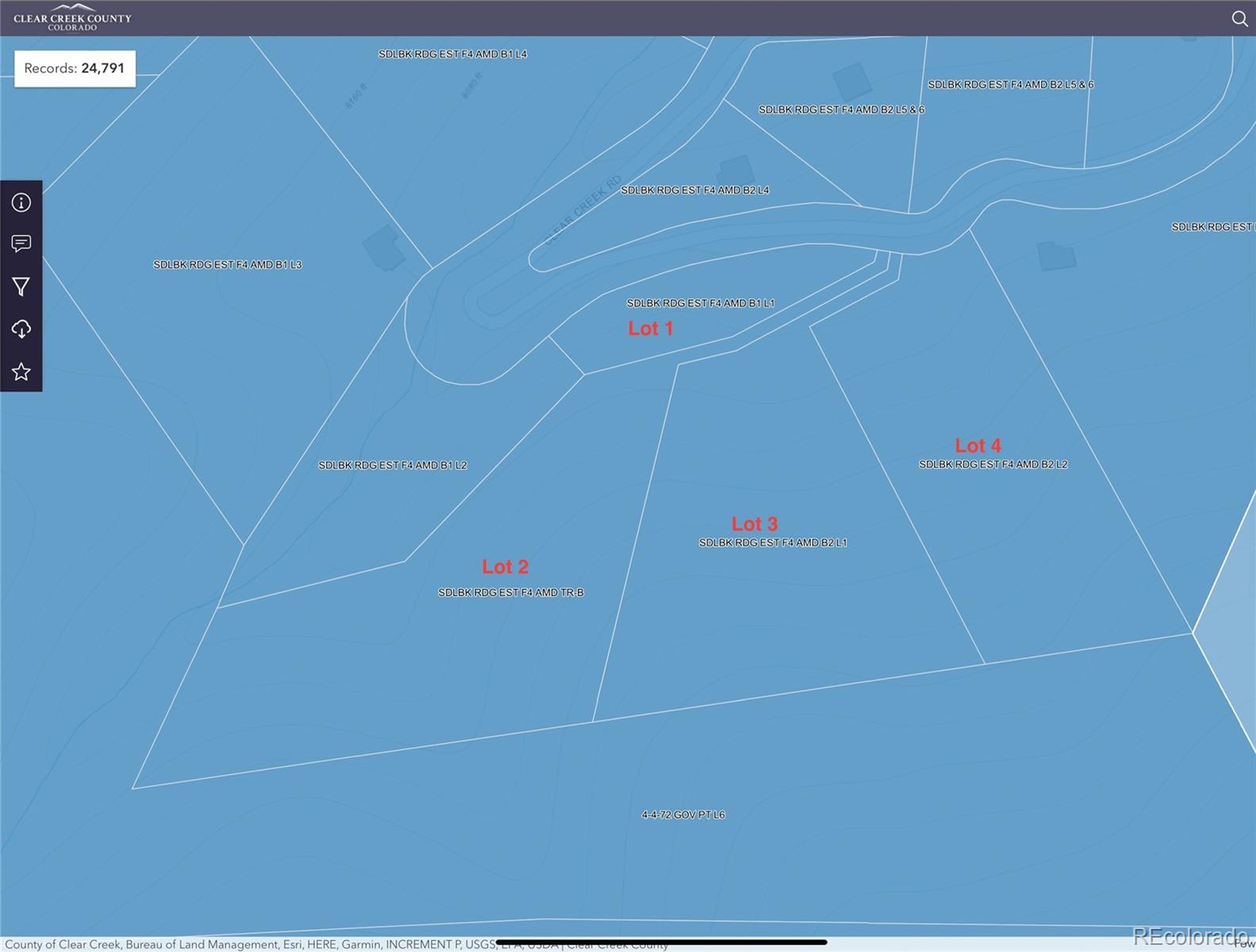Open the search magnifier in the header
The image size is (1256, 952).
click(1239, 18)
